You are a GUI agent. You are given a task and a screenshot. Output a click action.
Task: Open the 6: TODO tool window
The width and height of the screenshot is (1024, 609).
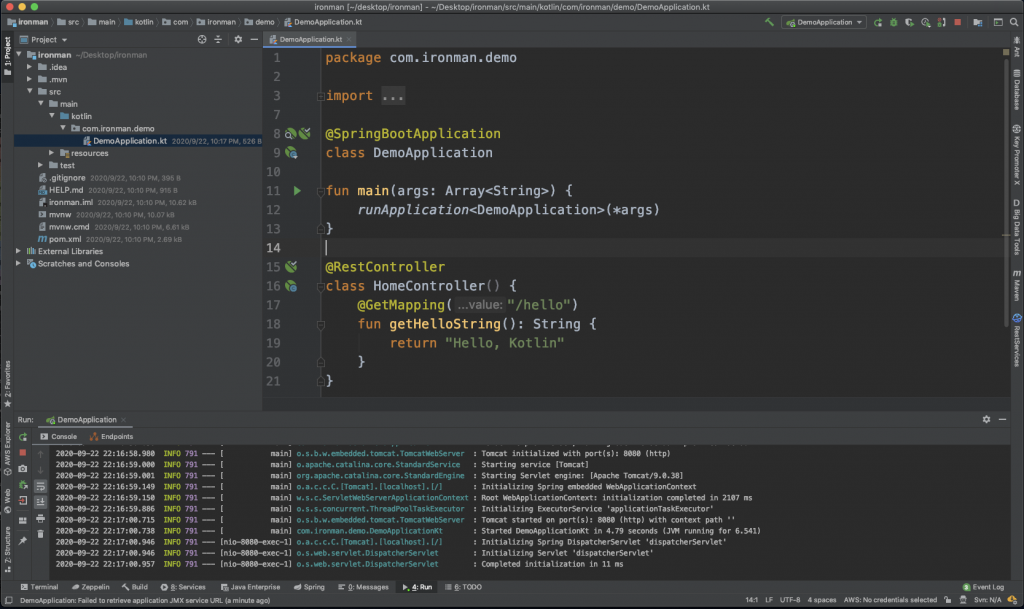pyautogui.click(x=463, y=587)
